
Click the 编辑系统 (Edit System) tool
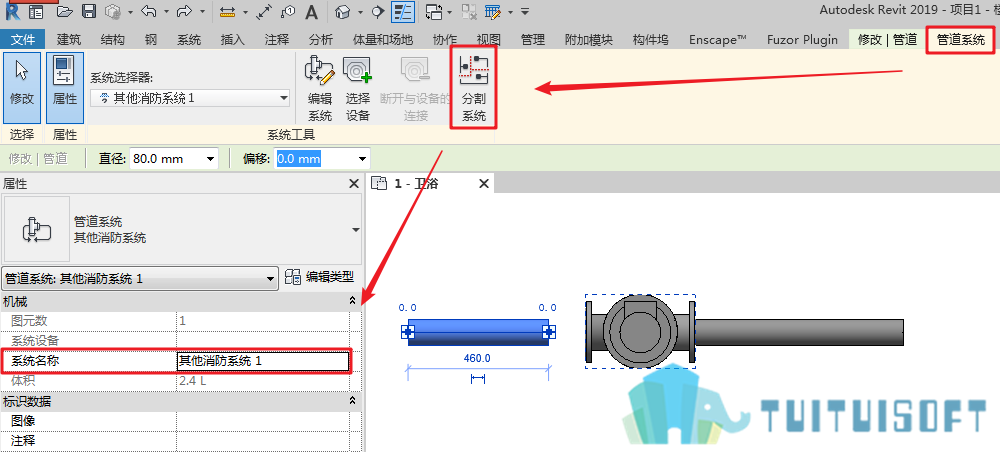click(x=320, y=89)
